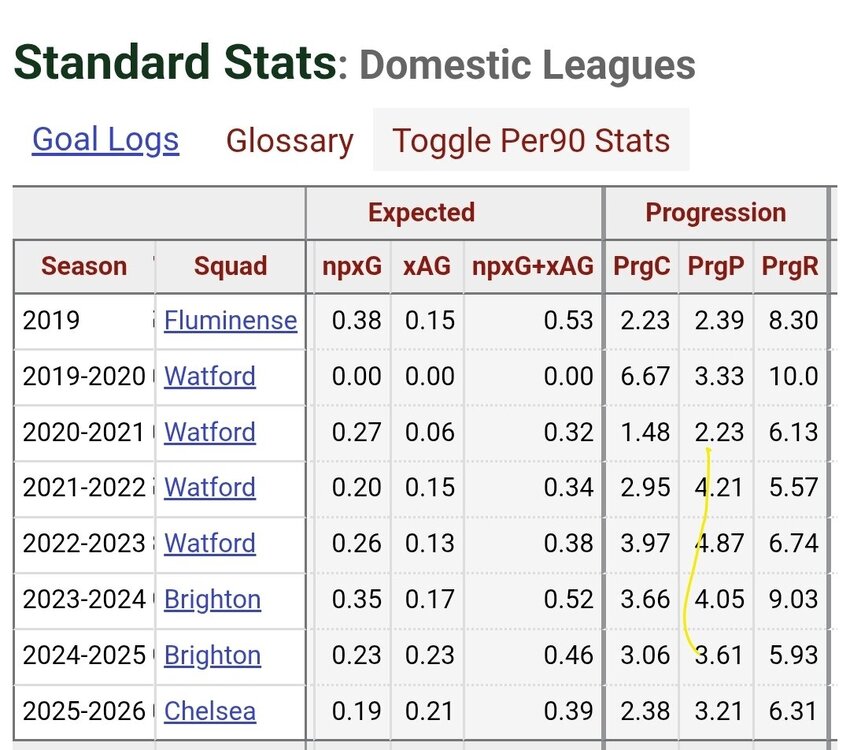Sort by PrgP column header

point(716,266)
